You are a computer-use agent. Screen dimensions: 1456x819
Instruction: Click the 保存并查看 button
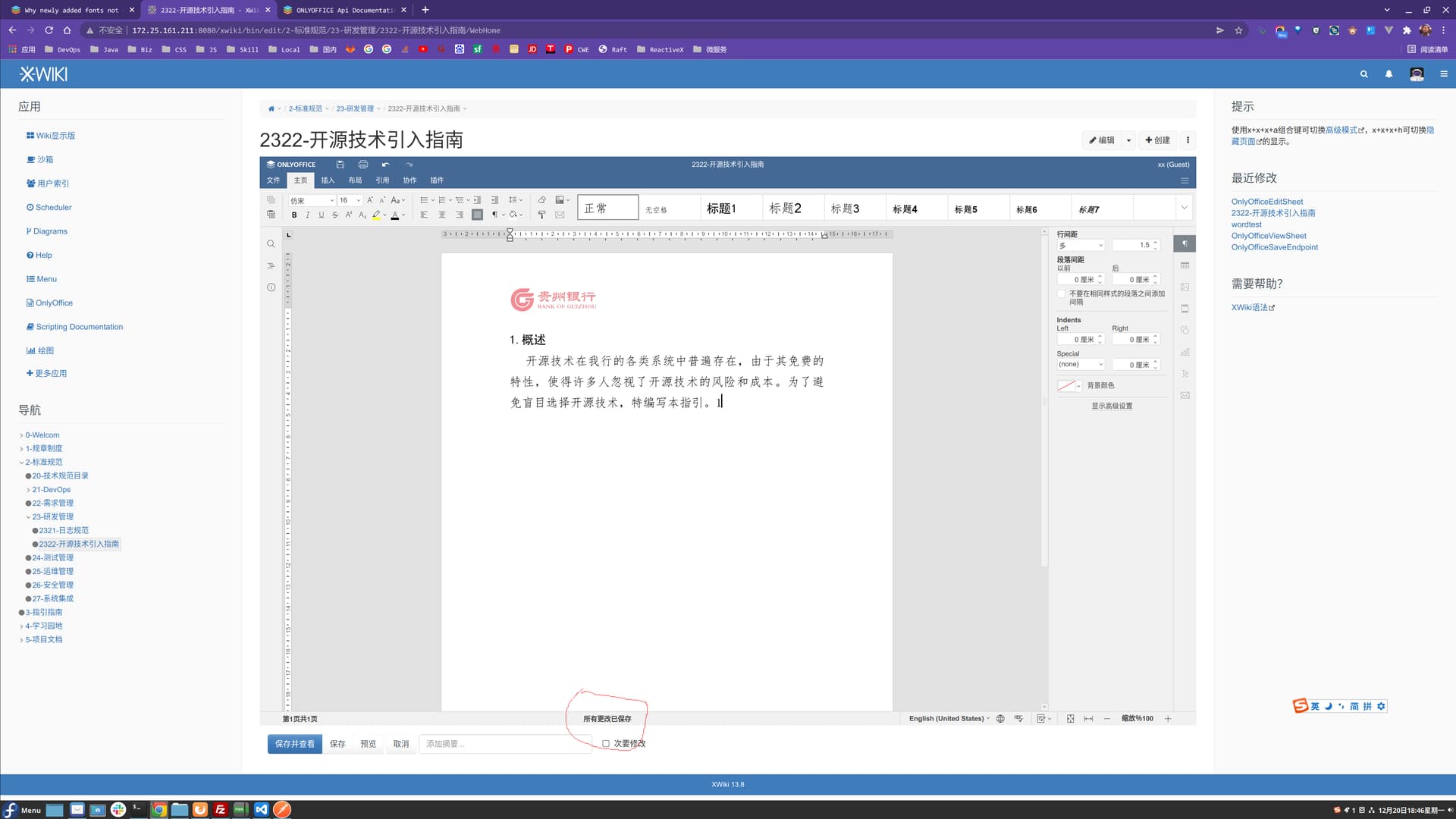coord(295,744)
